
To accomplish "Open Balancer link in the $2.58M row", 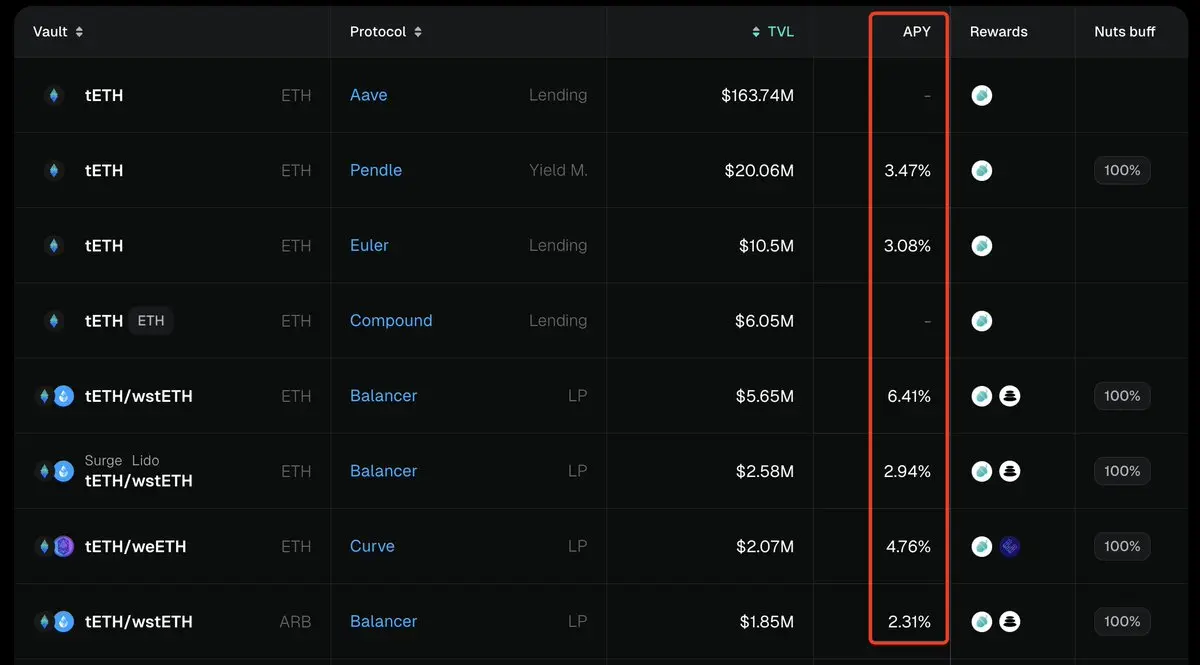I will tap(383, 471).
